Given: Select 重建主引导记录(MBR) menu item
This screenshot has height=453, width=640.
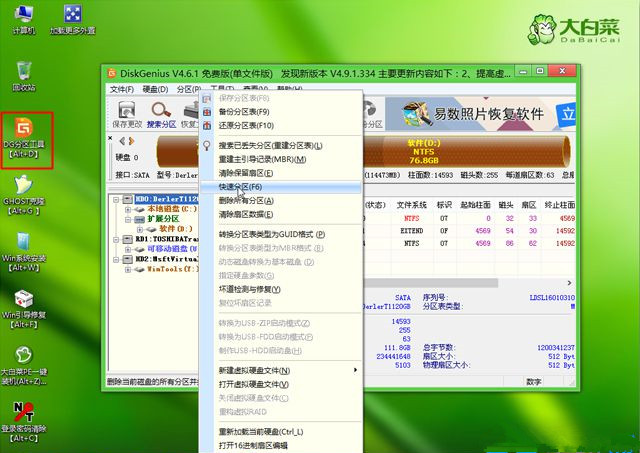Looking at the screenshot, I should (262, 159).
